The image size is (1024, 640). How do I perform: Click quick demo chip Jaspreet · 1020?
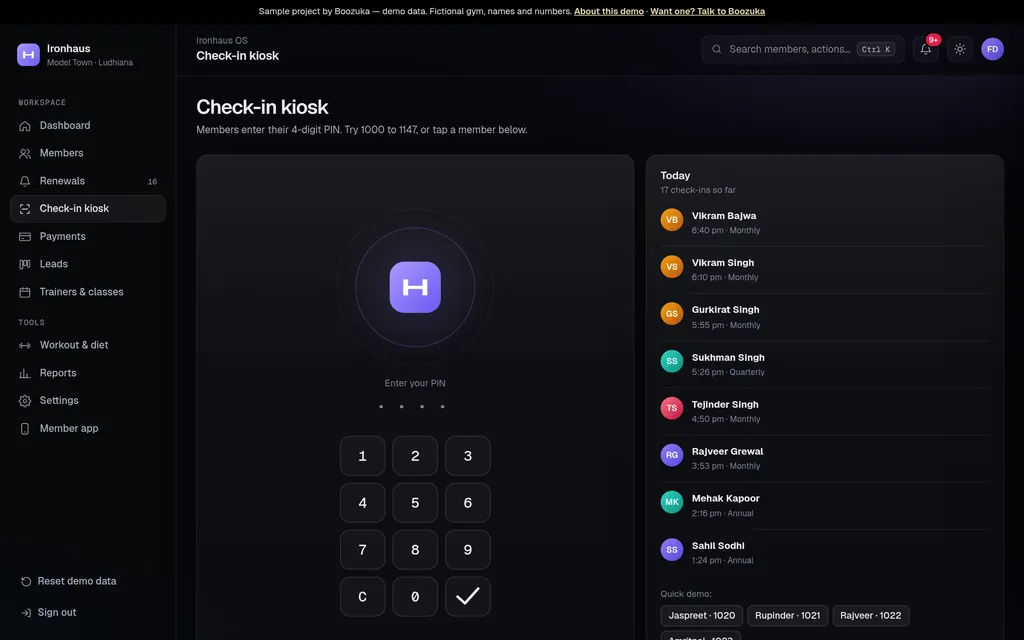coord(701,616)
